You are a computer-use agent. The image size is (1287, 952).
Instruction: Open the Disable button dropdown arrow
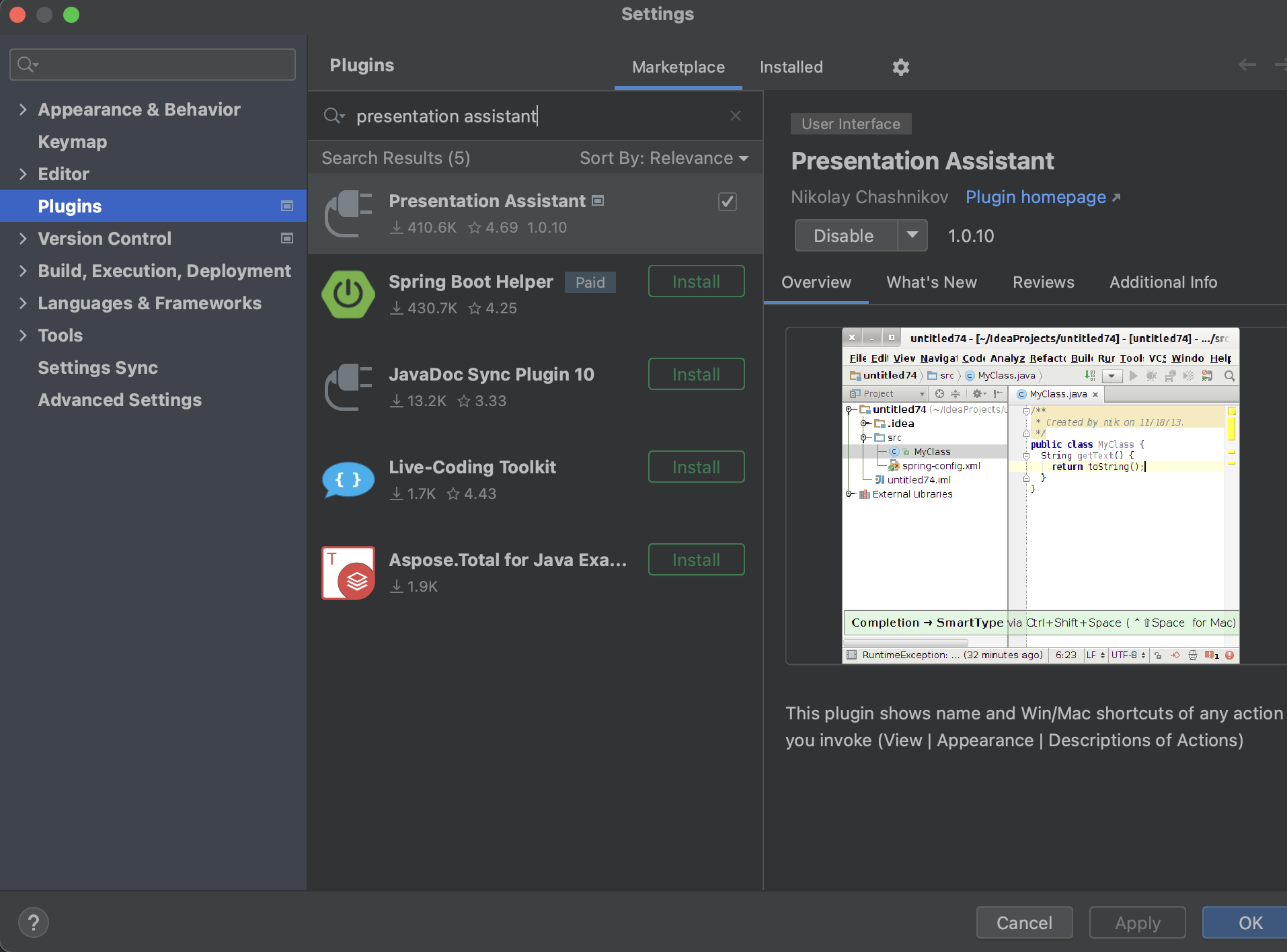[912, 235]
